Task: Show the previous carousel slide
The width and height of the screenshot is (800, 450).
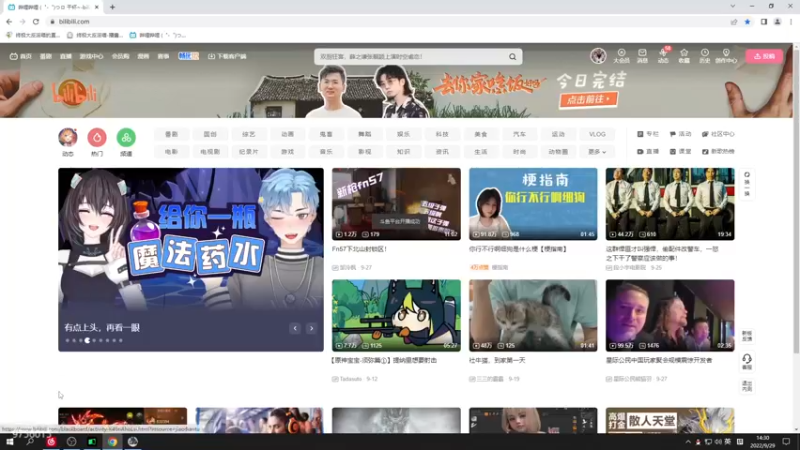Action: (x=295, y=328)
